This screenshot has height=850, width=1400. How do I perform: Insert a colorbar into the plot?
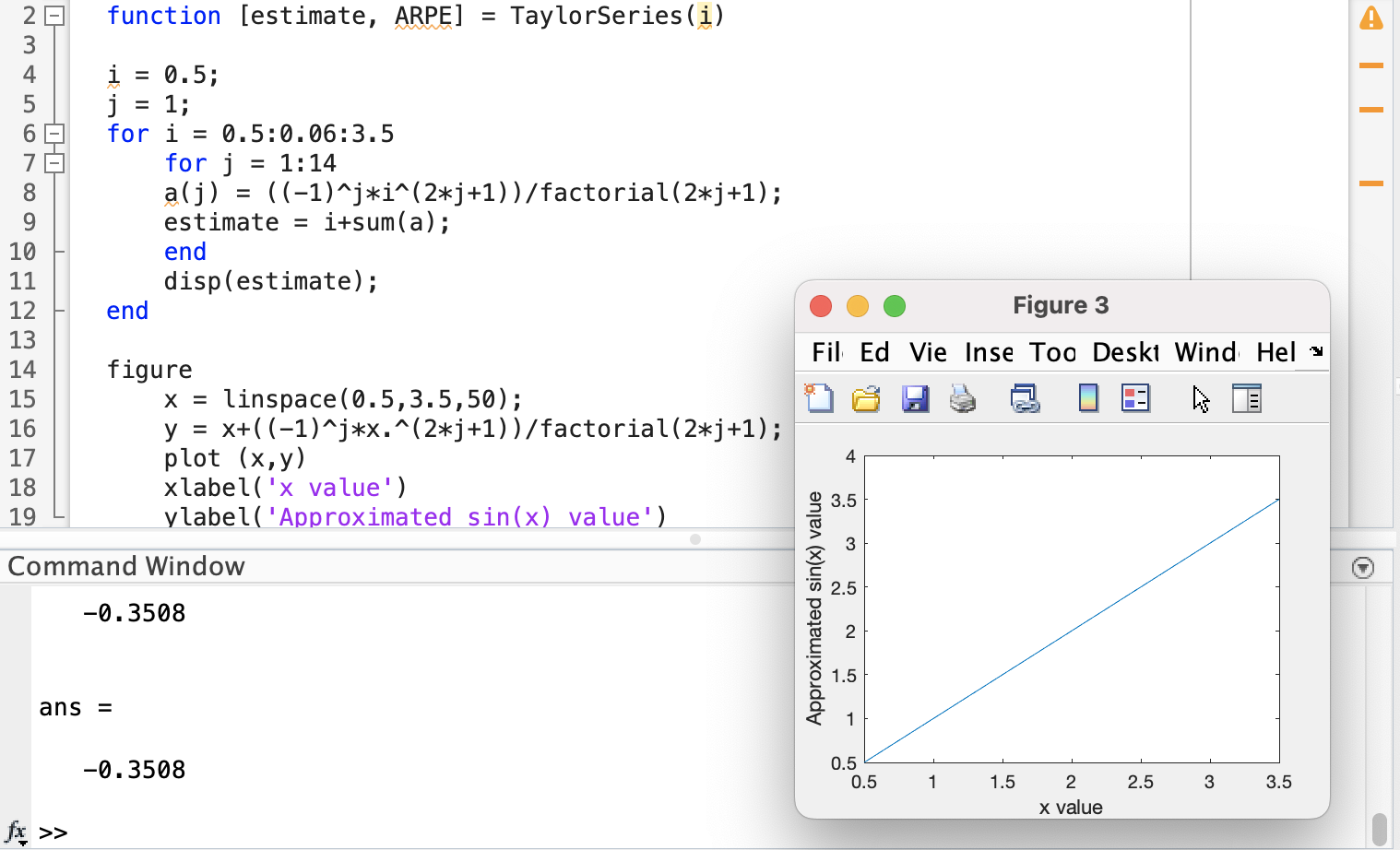1088,397
